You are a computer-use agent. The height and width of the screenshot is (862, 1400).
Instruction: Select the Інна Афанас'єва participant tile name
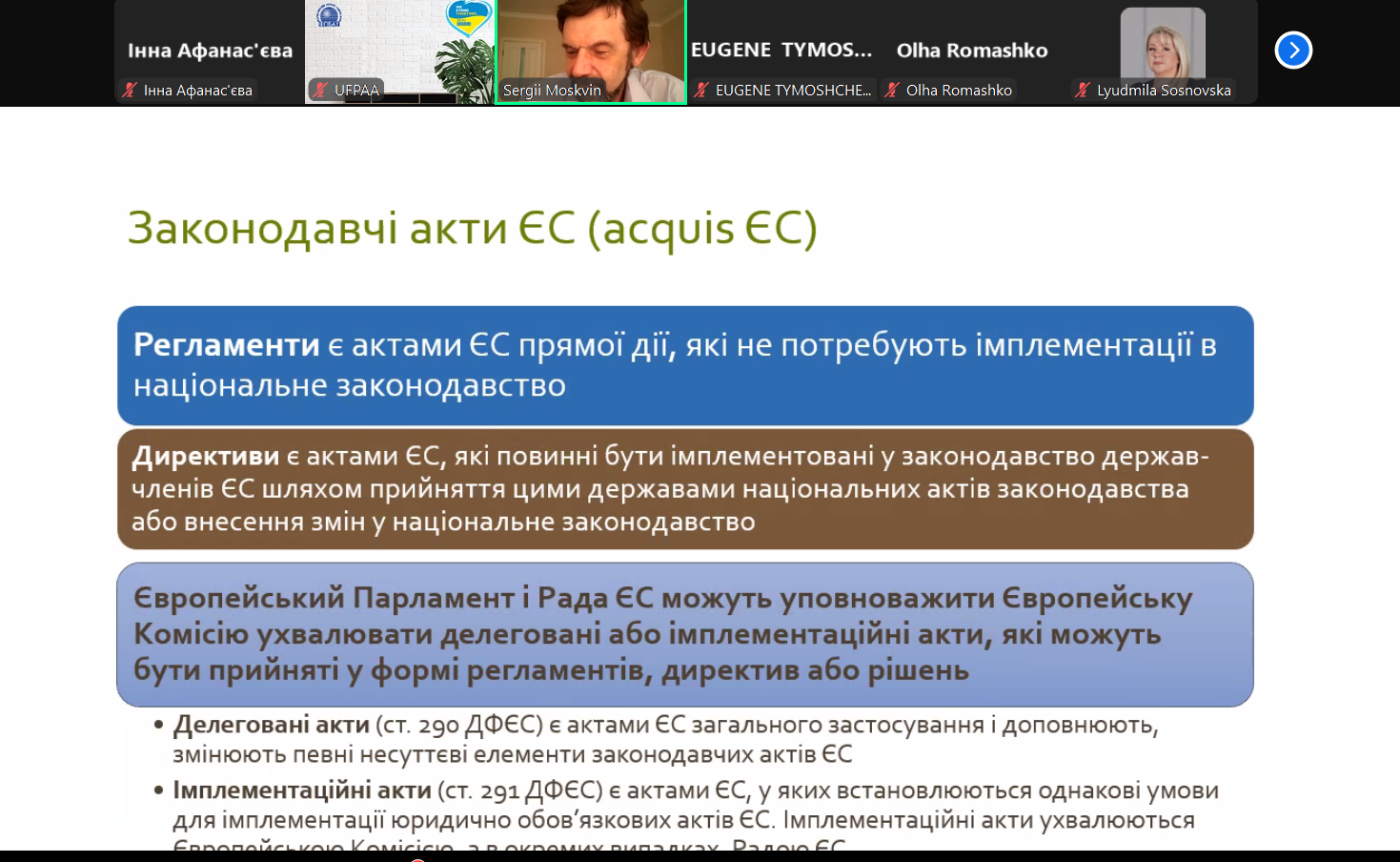click(x=210, y=51)
